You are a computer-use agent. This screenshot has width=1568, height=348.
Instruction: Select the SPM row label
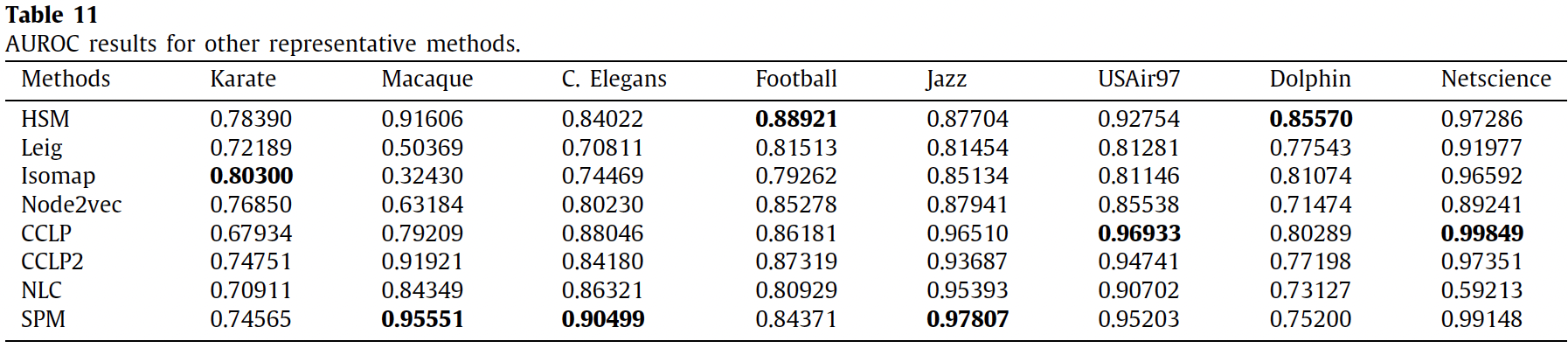tap(43, 319)
